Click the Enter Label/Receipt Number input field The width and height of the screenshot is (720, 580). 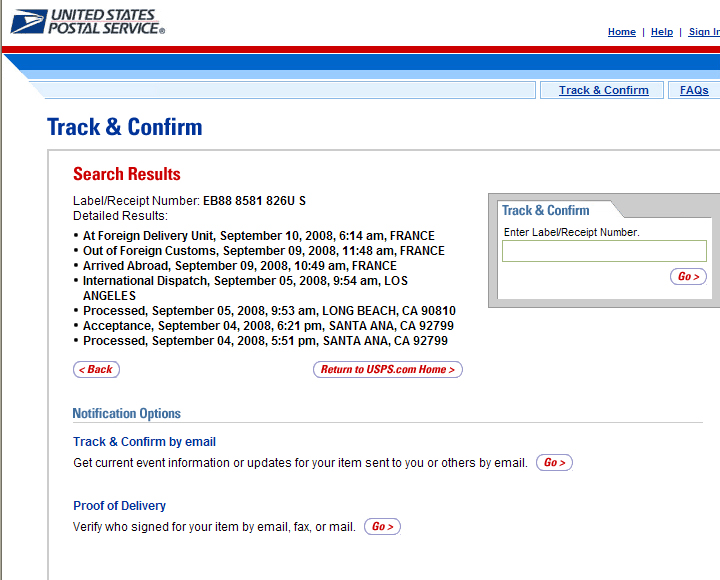coord(604,251)
